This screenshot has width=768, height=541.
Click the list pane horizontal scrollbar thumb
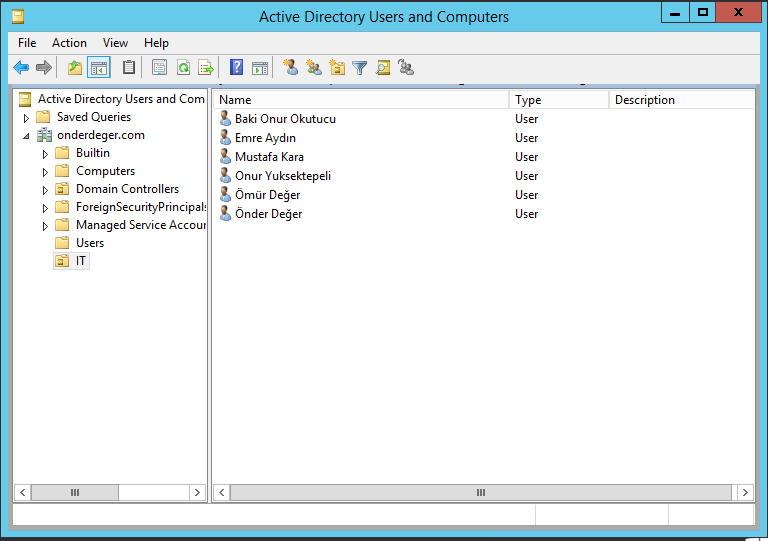(x=480, y=493)
